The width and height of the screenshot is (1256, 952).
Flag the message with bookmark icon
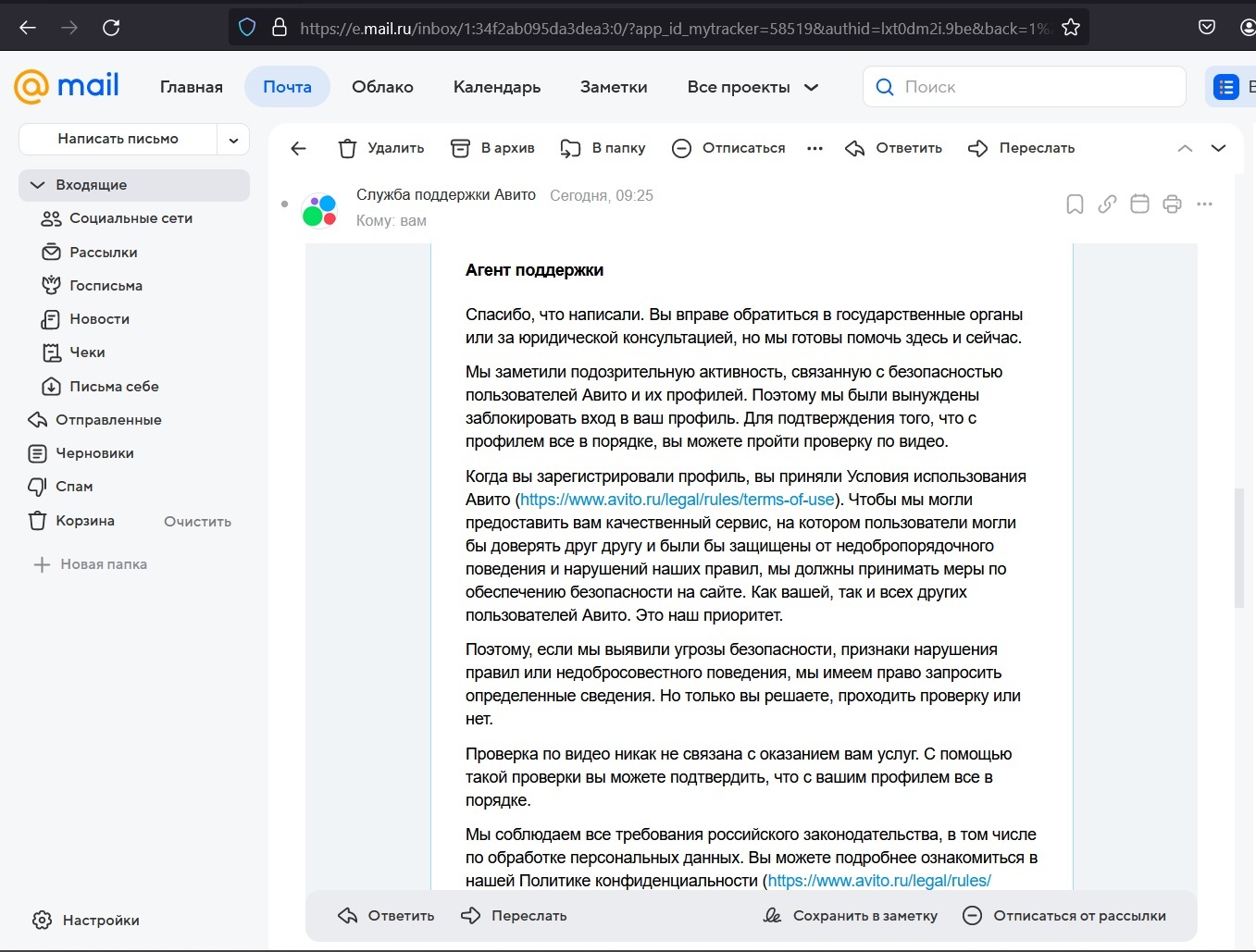(1075, 204)
